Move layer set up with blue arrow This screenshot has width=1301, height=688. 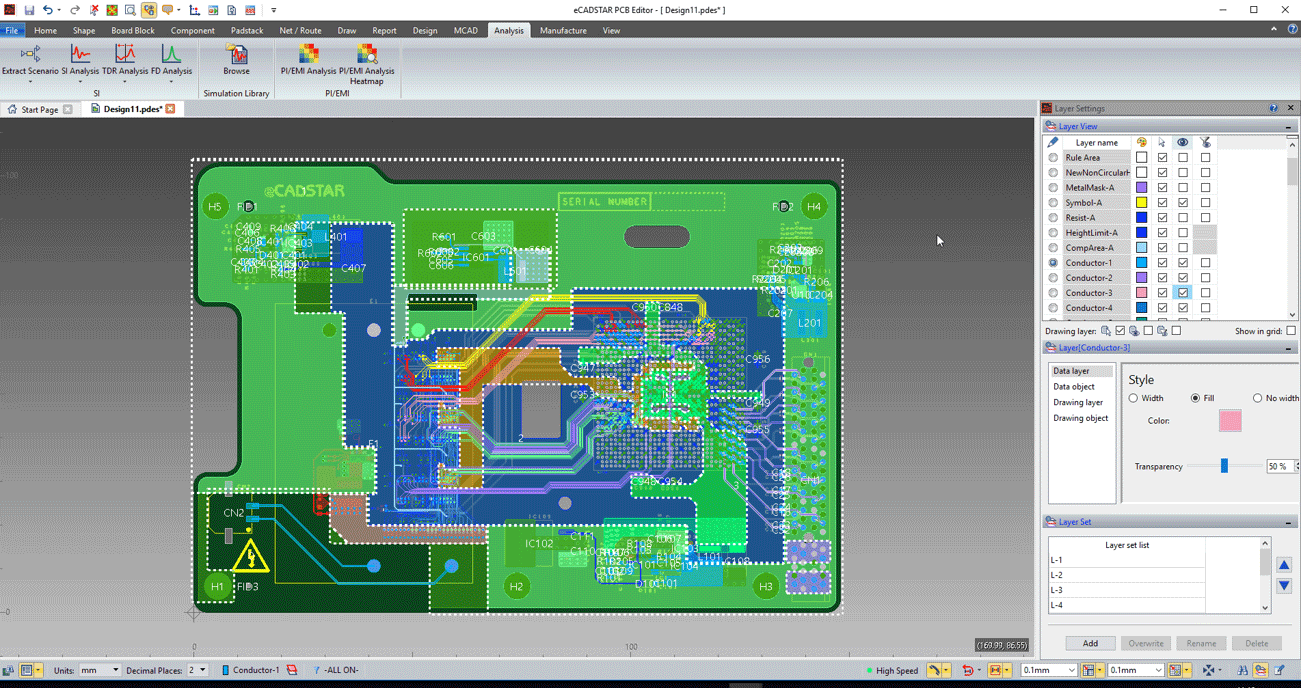click(1284, 565)
